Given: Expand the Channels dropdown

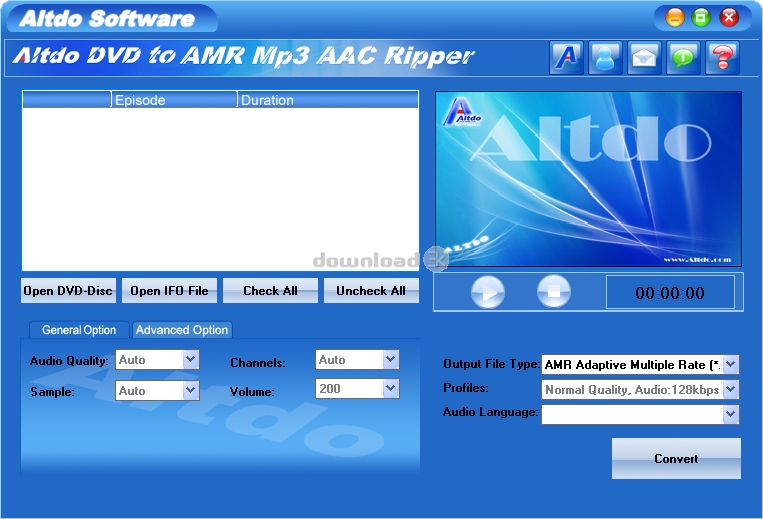Looking at the screenshot, I should 391,360.
